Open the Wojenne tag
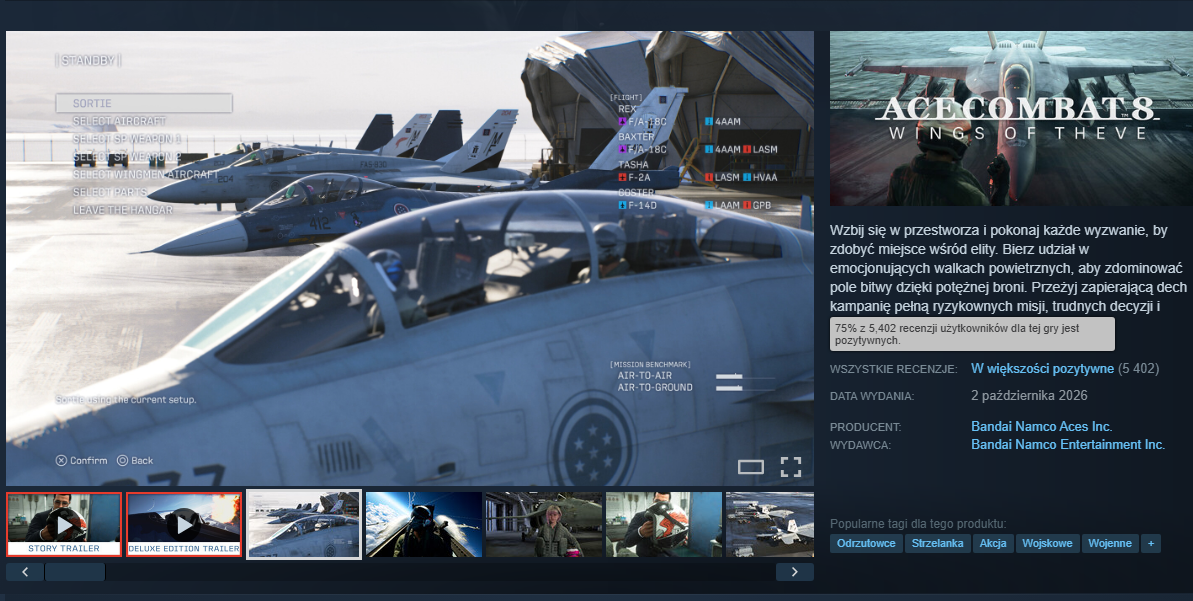The width and height of the screenshot is (1193, 601). tap(1110, 543)
